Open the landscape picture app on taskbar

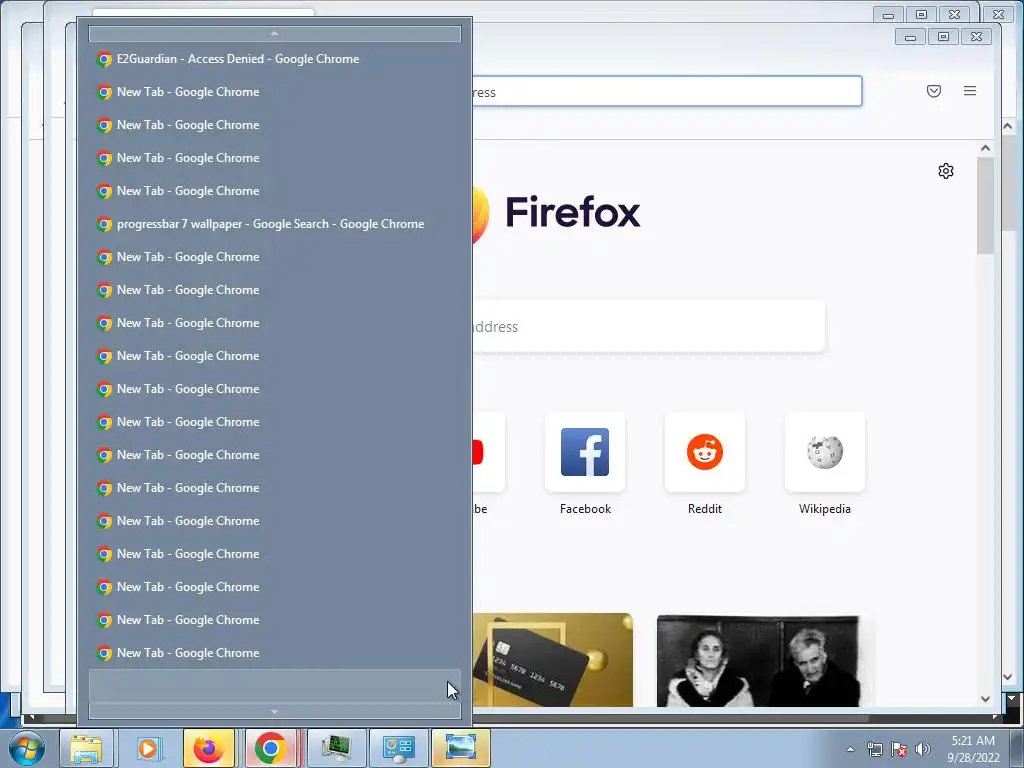460,748
